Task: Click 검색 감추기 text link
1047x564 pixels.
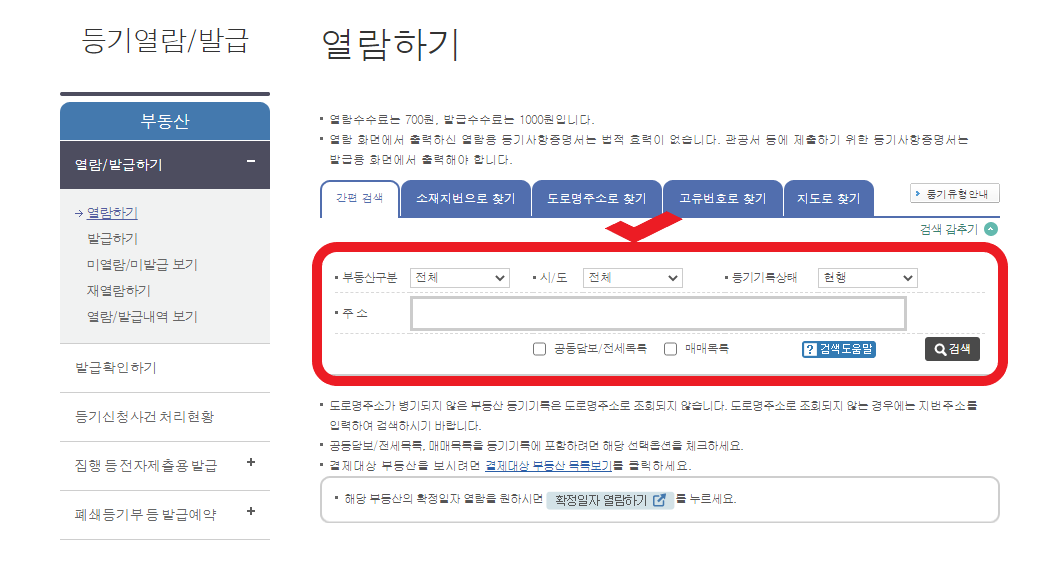Action: (x=949, y=230)
